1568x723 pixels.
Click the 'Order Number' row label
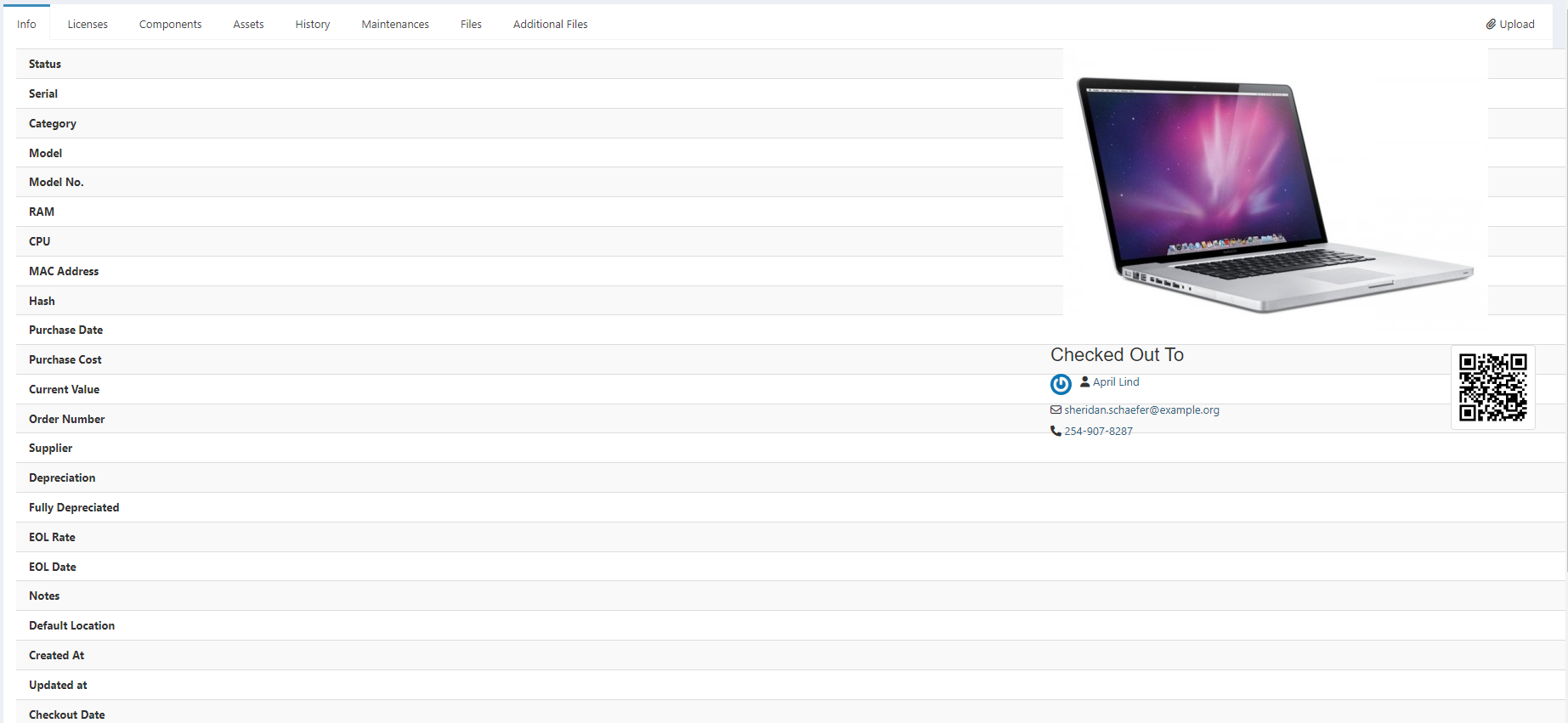66,419
